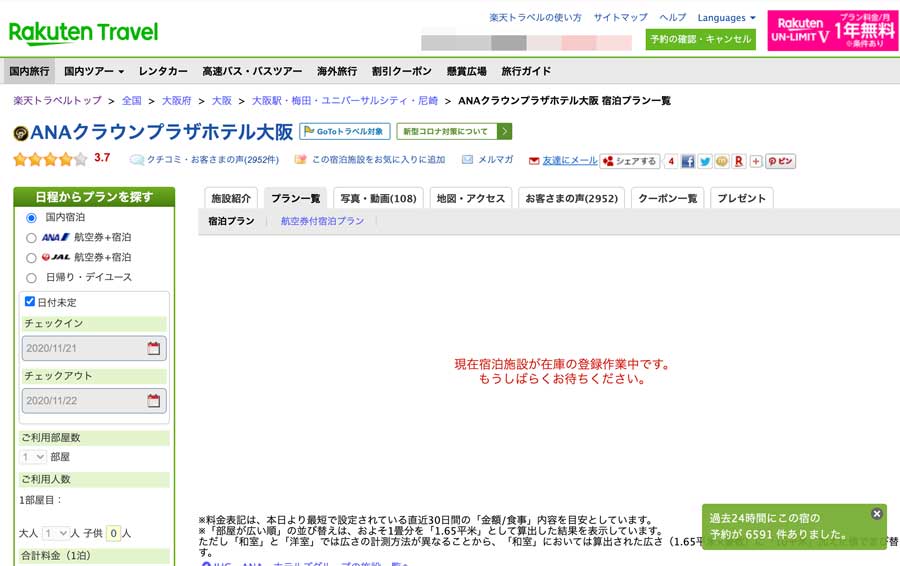Click the GoToトラベル対象 badge

[x=344, y=131]
